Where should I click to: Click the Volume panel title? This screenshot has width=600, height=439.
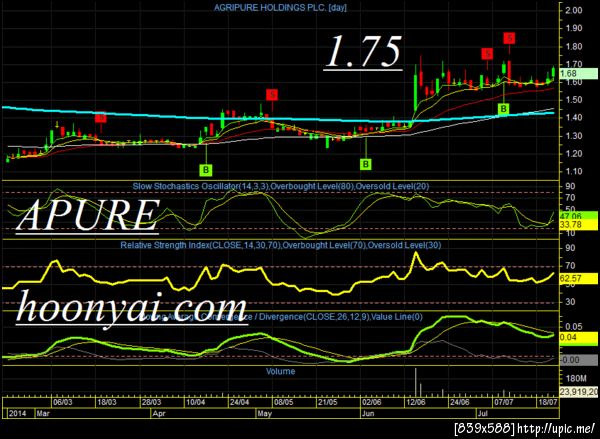pos(280,371)
